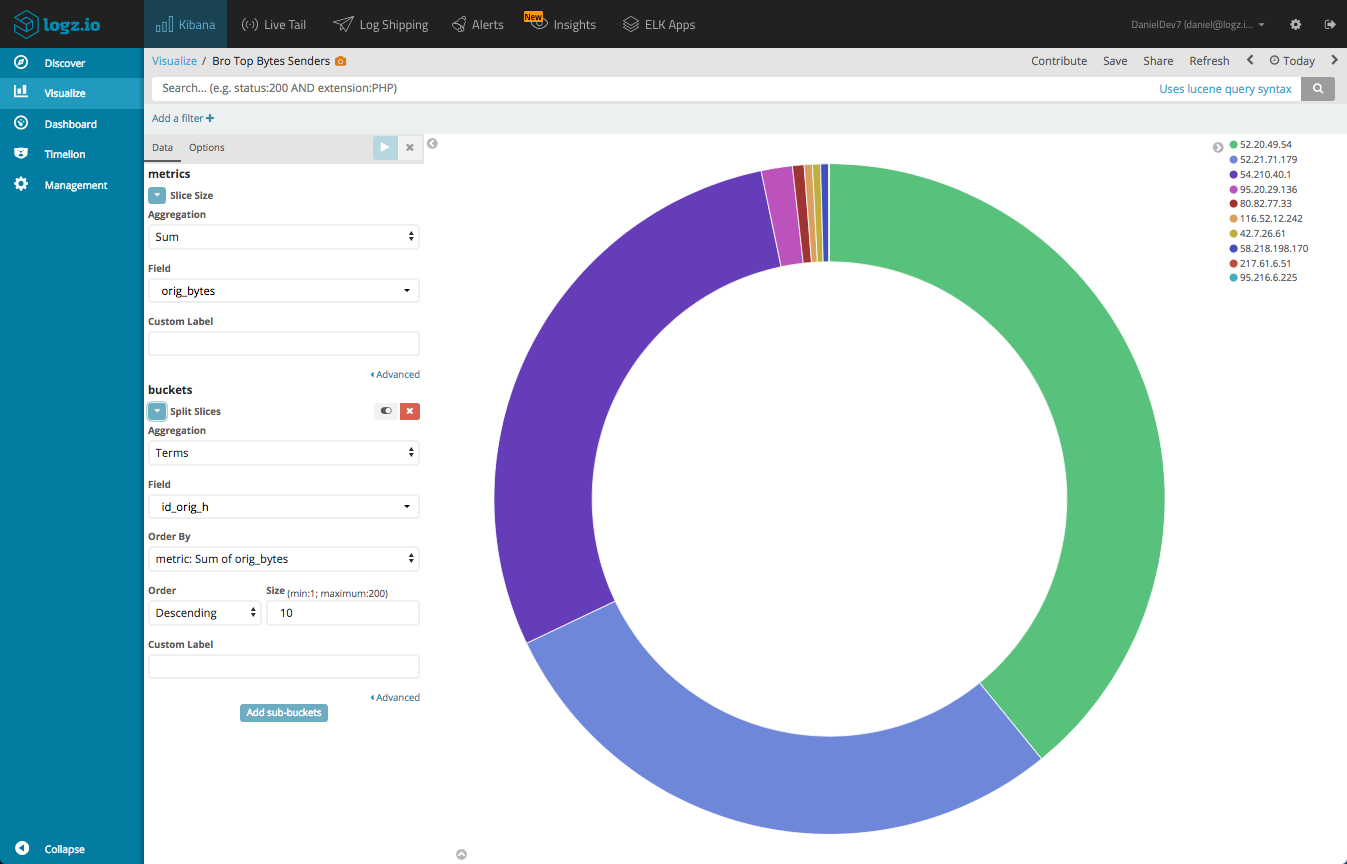
Task: Open the Insights page
Action: click(563, 24)
